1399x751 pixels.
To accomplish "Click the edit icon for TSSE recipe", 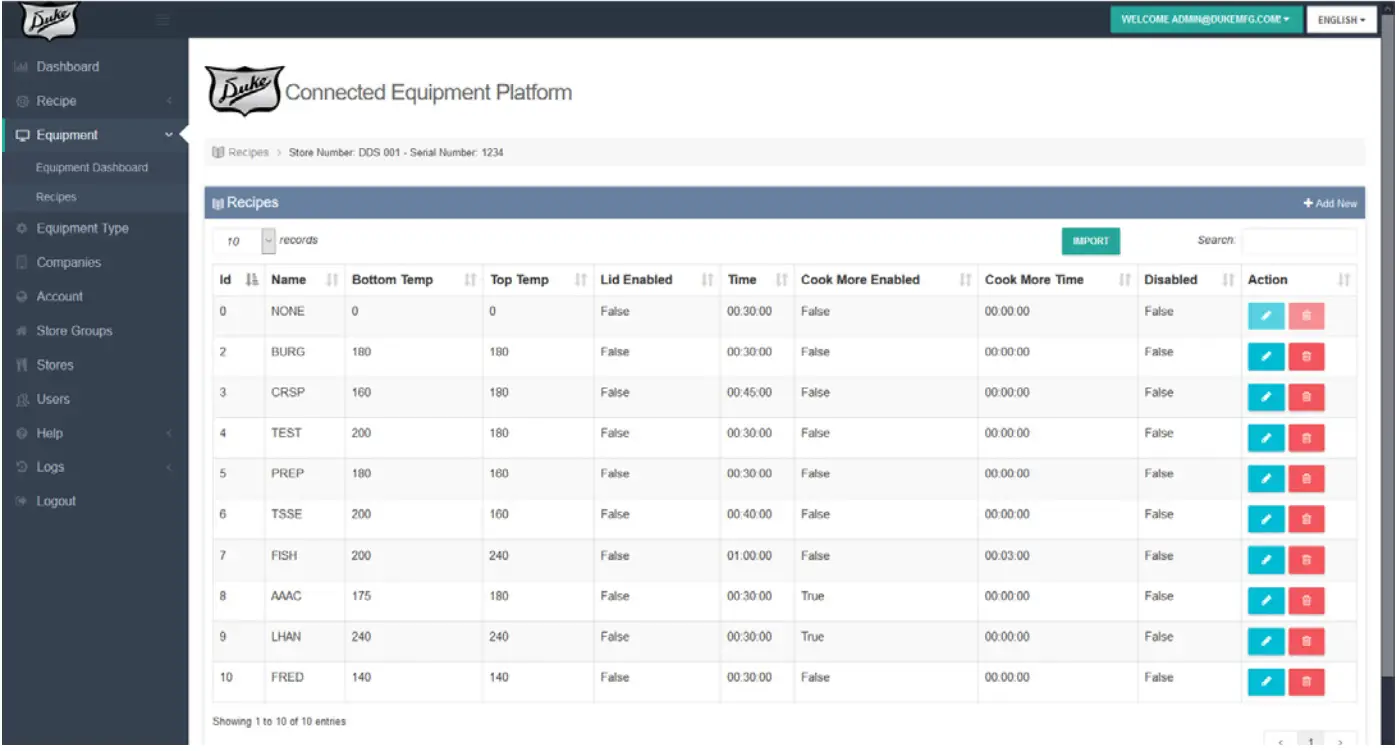I will coord(1265,519).
